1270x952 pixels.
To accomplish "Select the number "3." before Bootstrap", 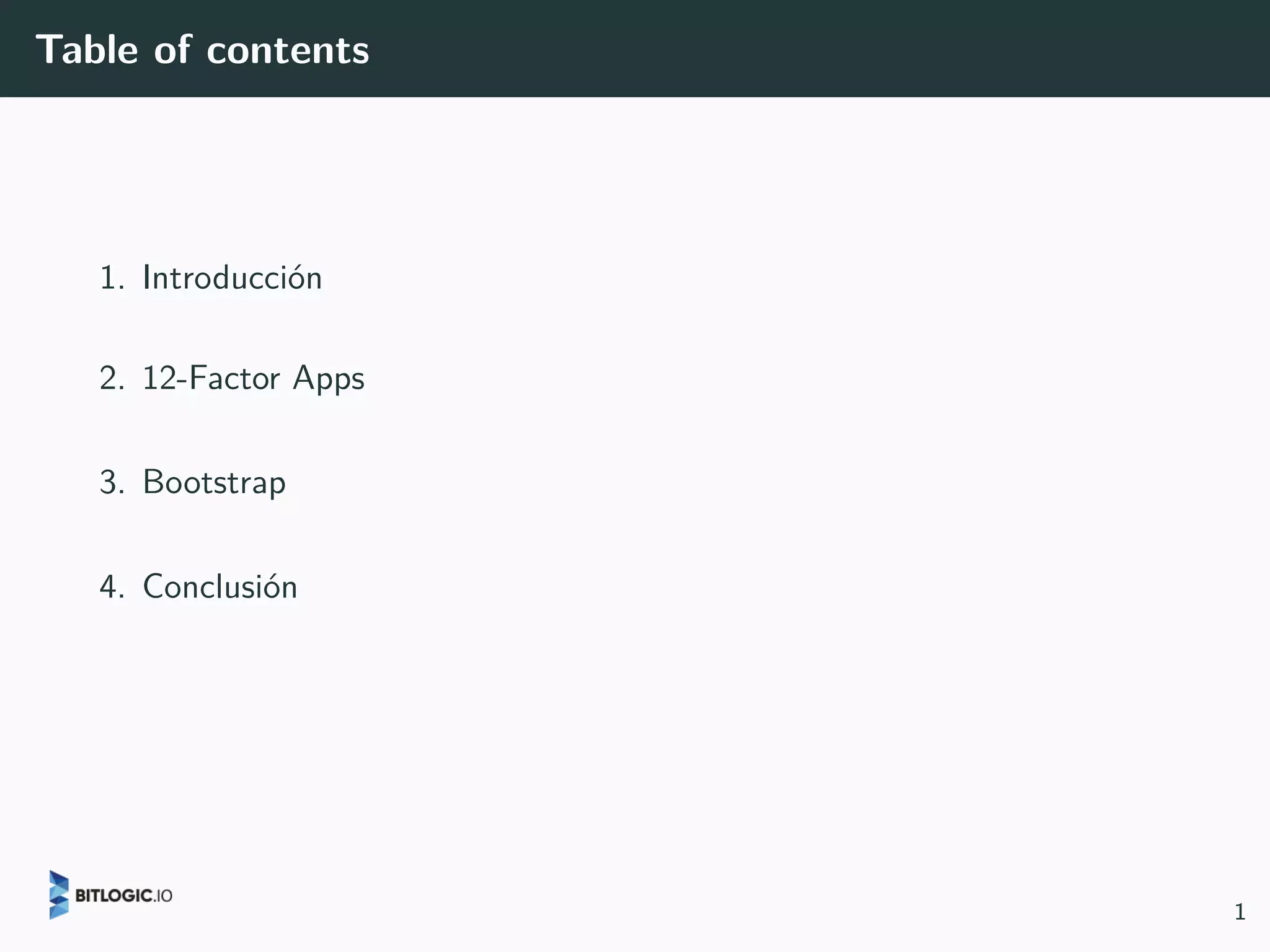I will 112,482.
